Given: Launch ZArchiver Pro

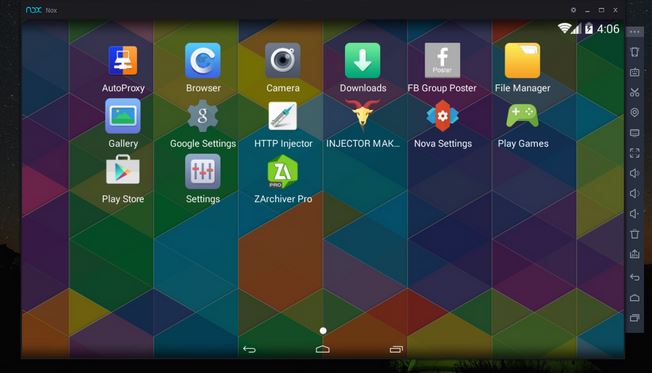Looking at the screenshot, I should [x=283, y=171].
